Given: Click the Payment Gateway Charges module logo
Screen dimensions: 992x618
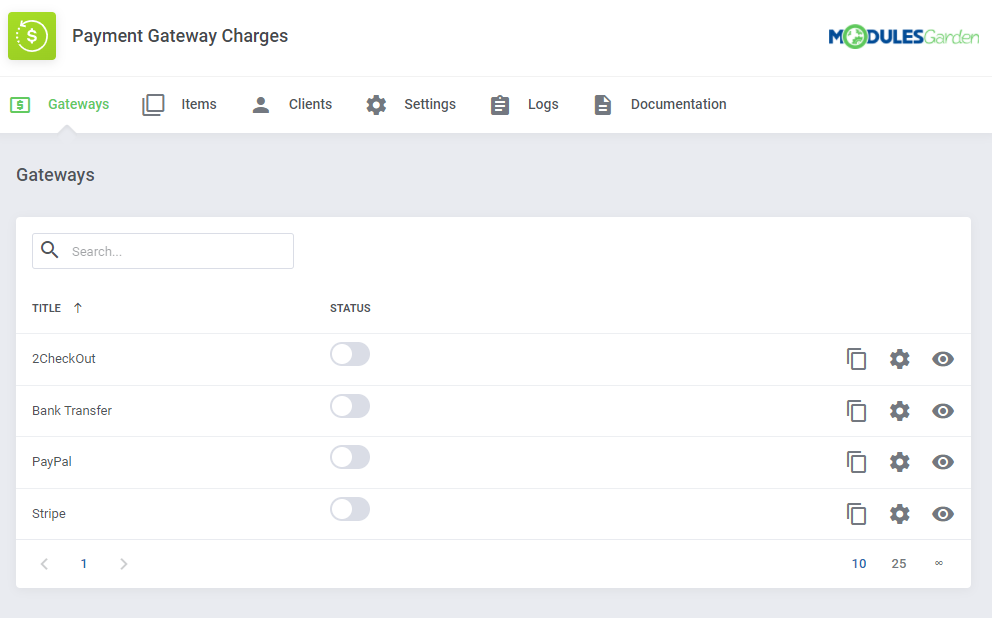Looking at the screenshot, I should 32,36.
